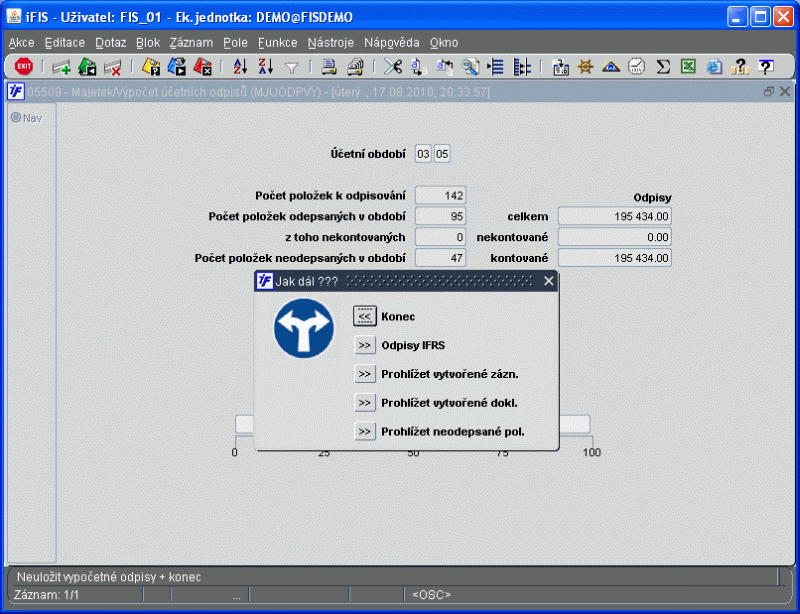Select the Nav radio button
This screenshot has height=614, width=800.
[16, 117]
